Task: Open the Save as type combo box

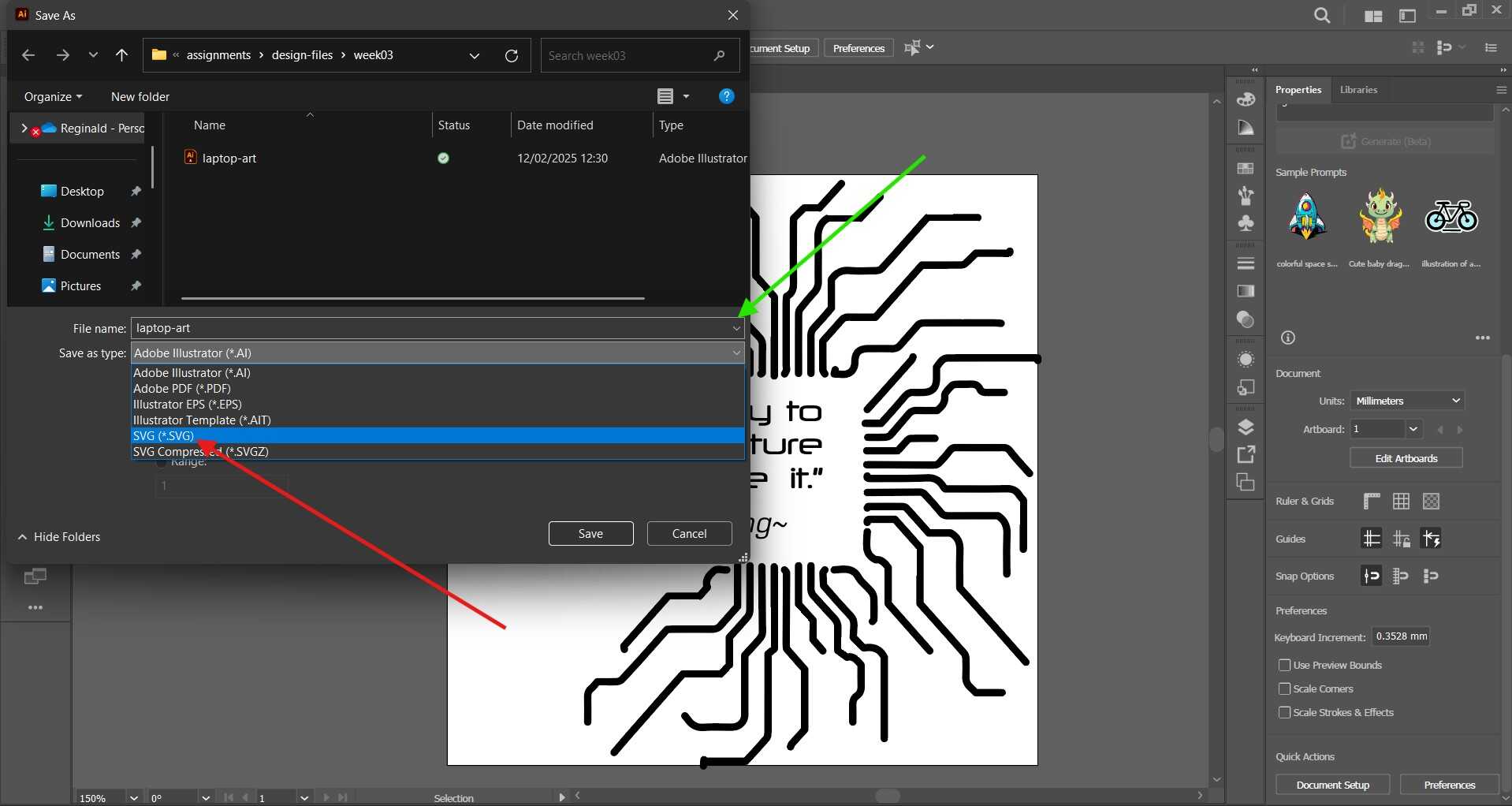Action: (x=438, y=353)
